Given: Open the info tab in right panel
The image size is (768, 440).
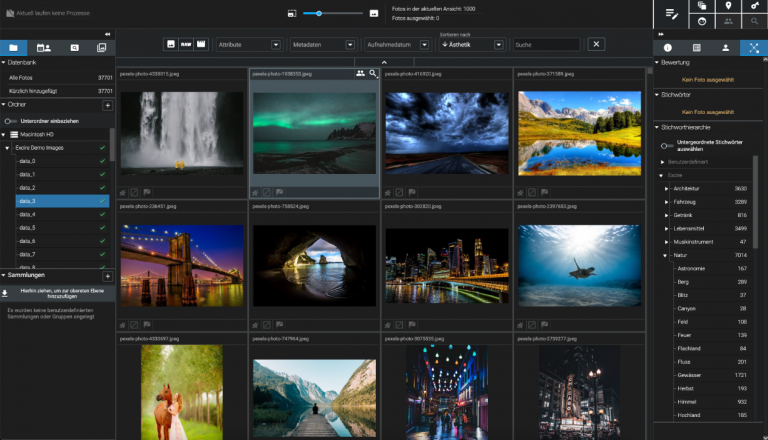Looking at the screenshot, I should coord(667,47).
